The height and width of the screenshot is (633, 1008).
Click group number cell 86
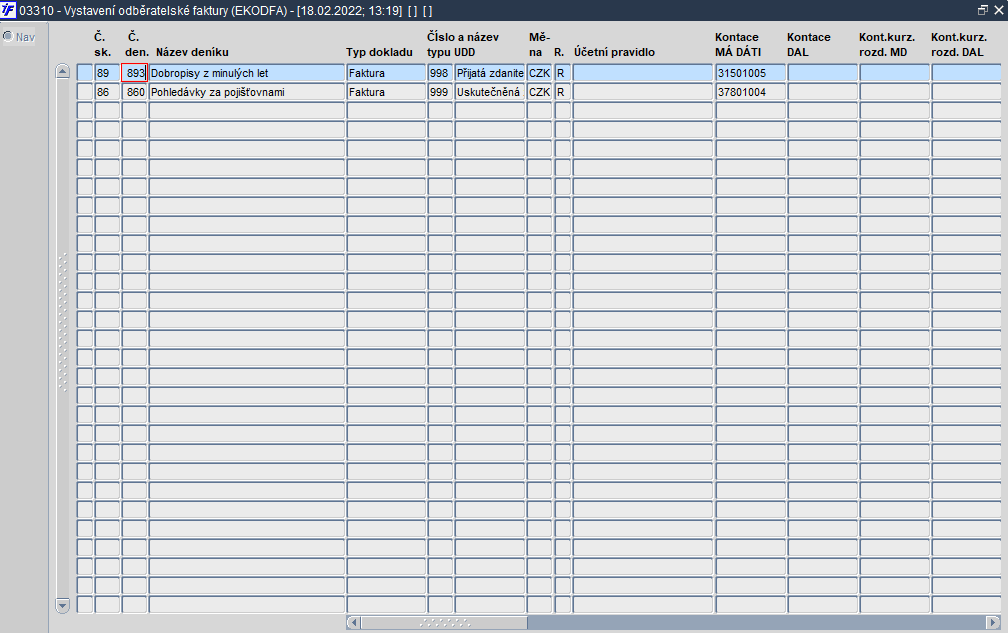point(107,92)
